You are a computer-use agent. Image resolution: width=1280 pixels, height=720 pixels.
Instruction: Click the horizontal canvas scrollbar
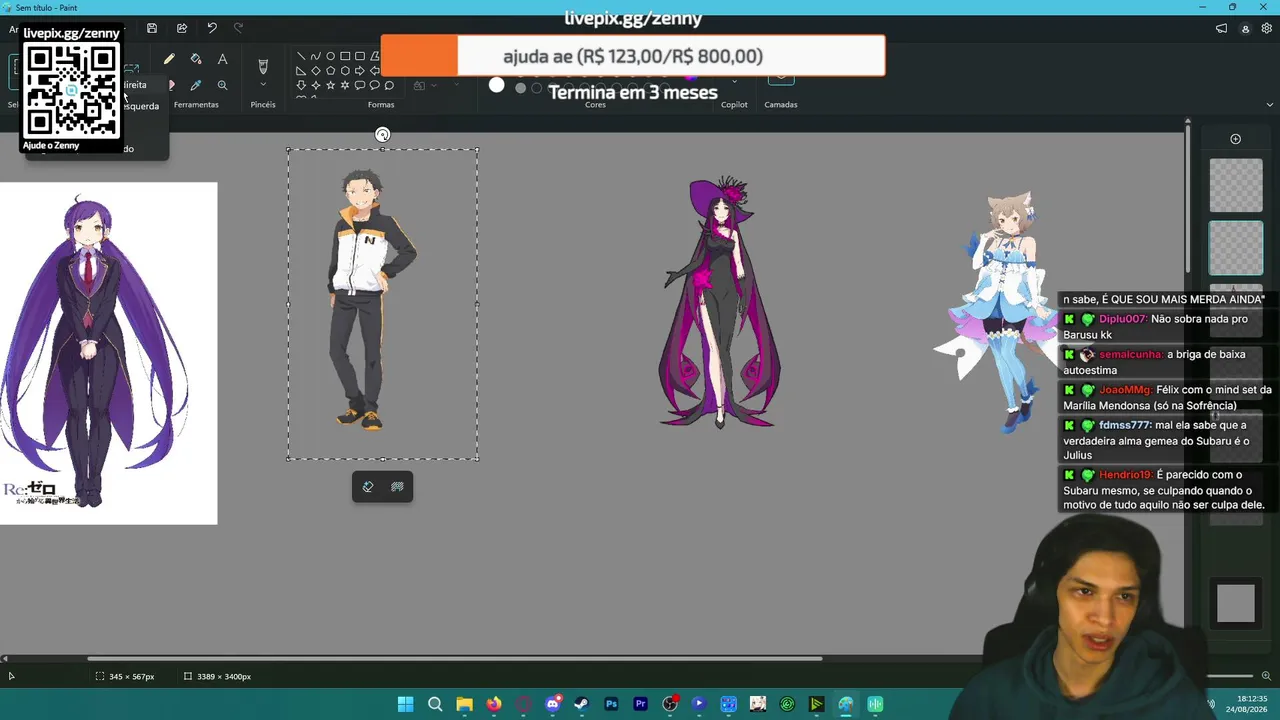pos(455,658)
